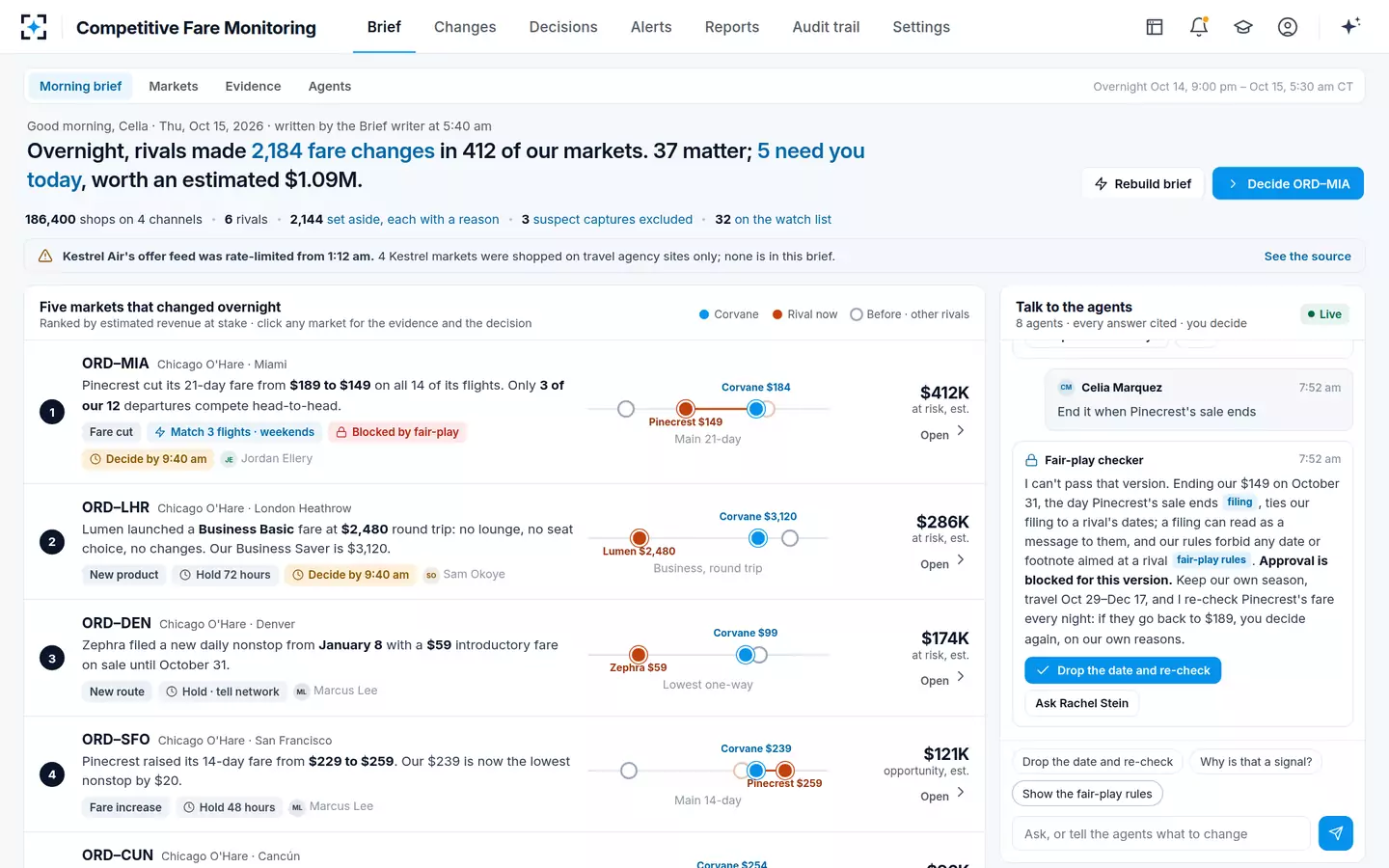Screen dimensions: 1389x868
Task: Click the Blocked by fair-play tag
Action: coord(397,432)
